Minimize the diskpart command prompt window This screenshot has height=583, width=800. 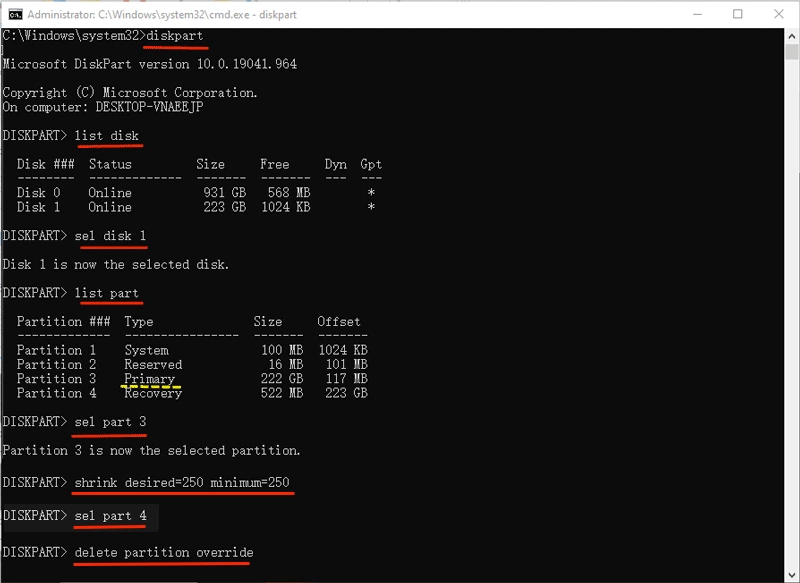(x=693, y=14)
